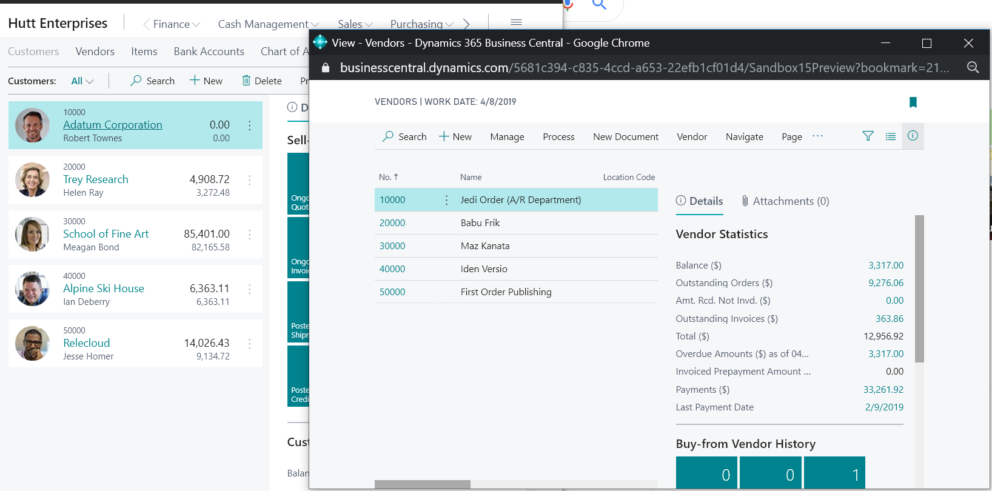Viewport: 992px width, 491px height.
Task: Switch to the Details tab in FactBox
Action: [x=699, y=201]
